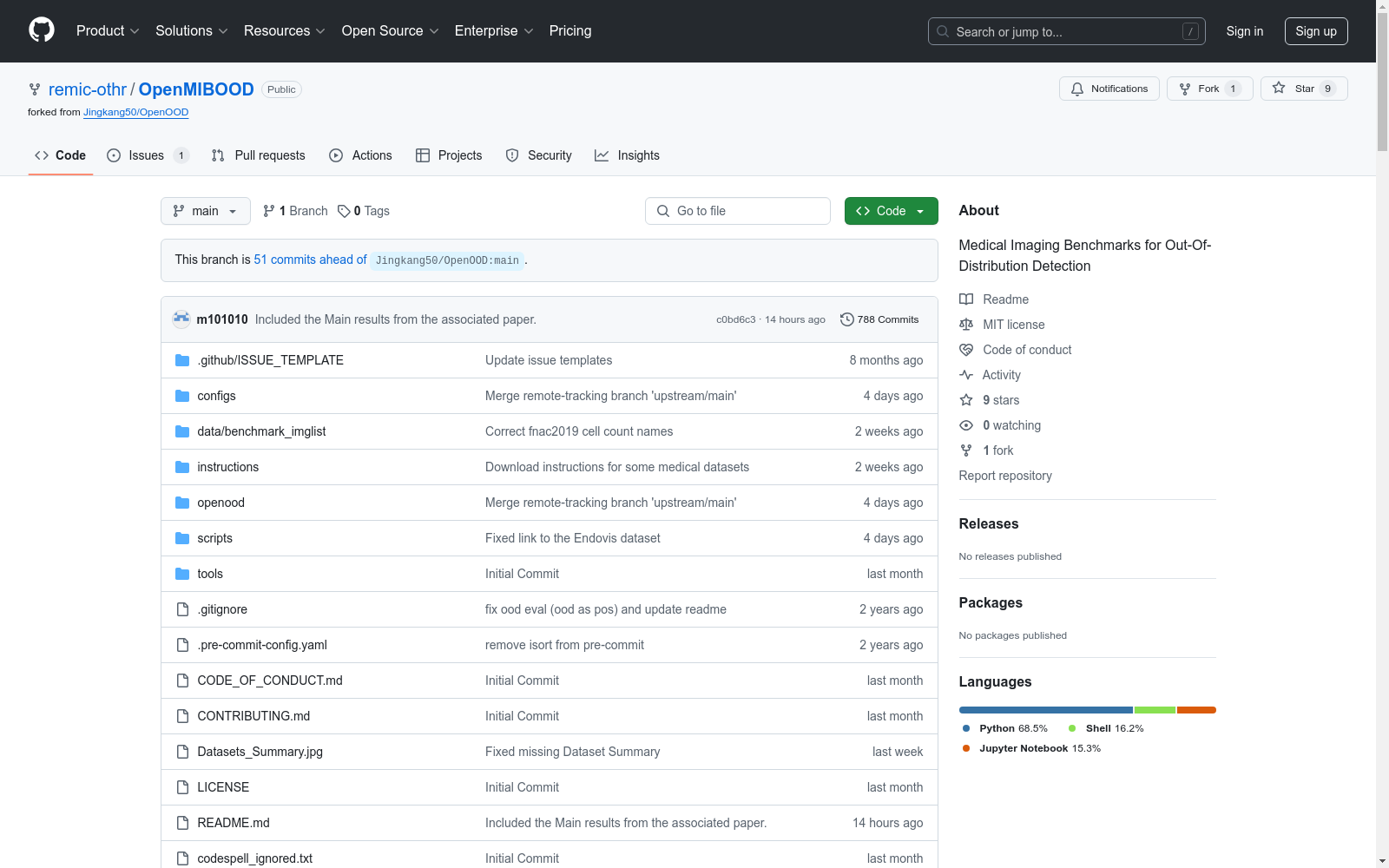
Task: Click the scripts folder icon
Action: pos(182,538)
